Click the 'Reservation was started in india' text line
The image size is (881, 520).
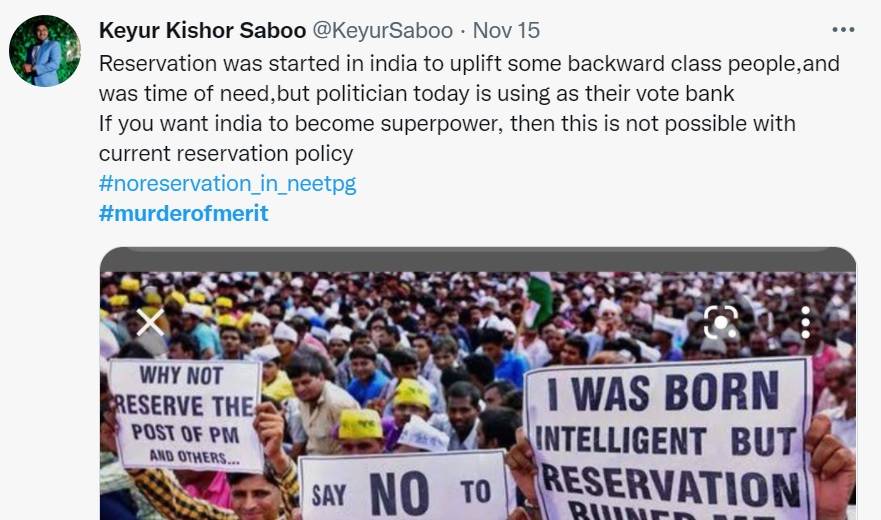[x=468, y=64]
